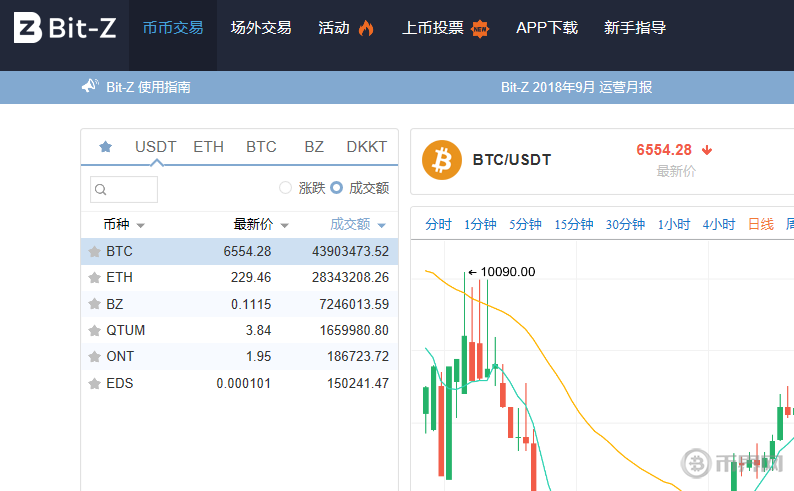
Task: Switch to the ETH market tab
Action: click(208, 147)
